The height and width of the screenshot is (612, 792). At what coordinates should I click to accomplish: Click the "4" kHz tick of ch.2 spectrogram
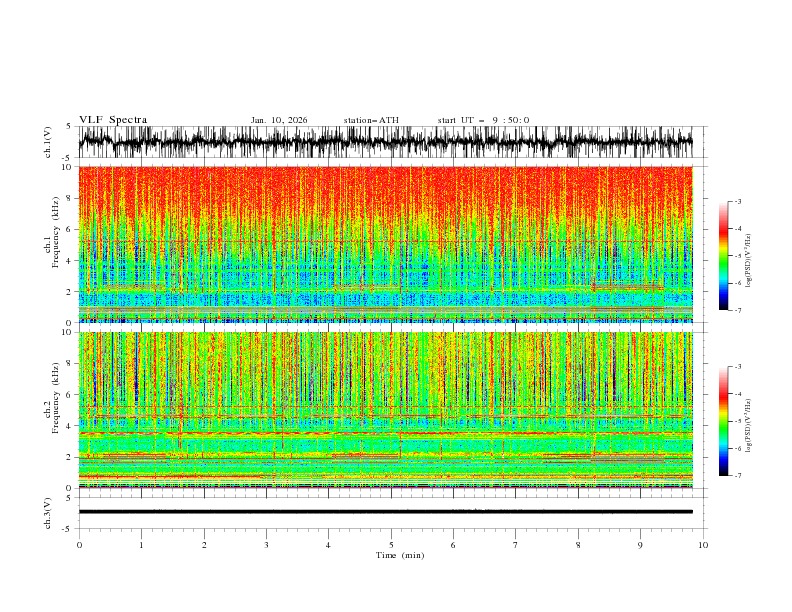tap(70, 426)
